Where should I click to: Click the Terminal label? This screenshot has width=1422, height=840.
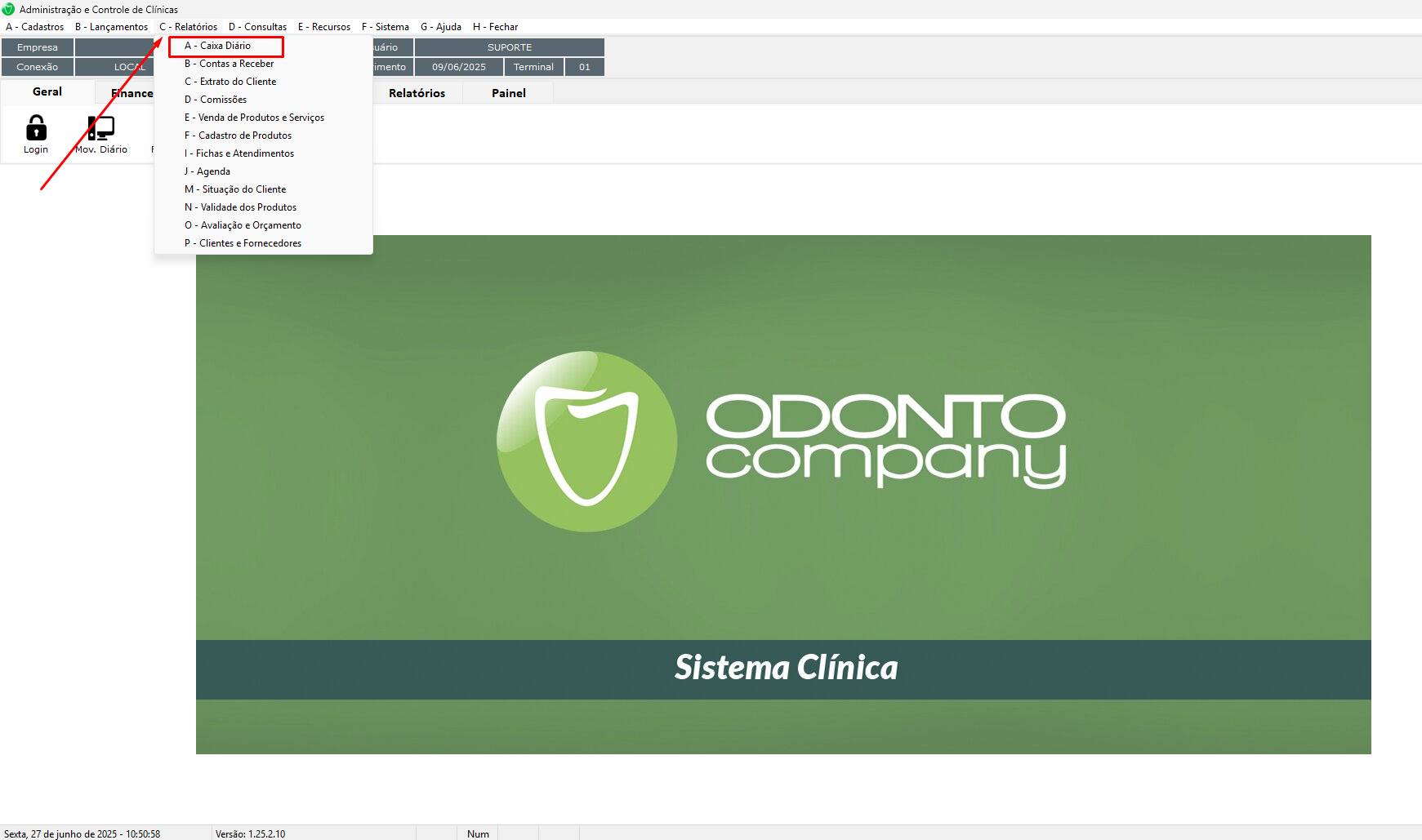tap(533, 67)
